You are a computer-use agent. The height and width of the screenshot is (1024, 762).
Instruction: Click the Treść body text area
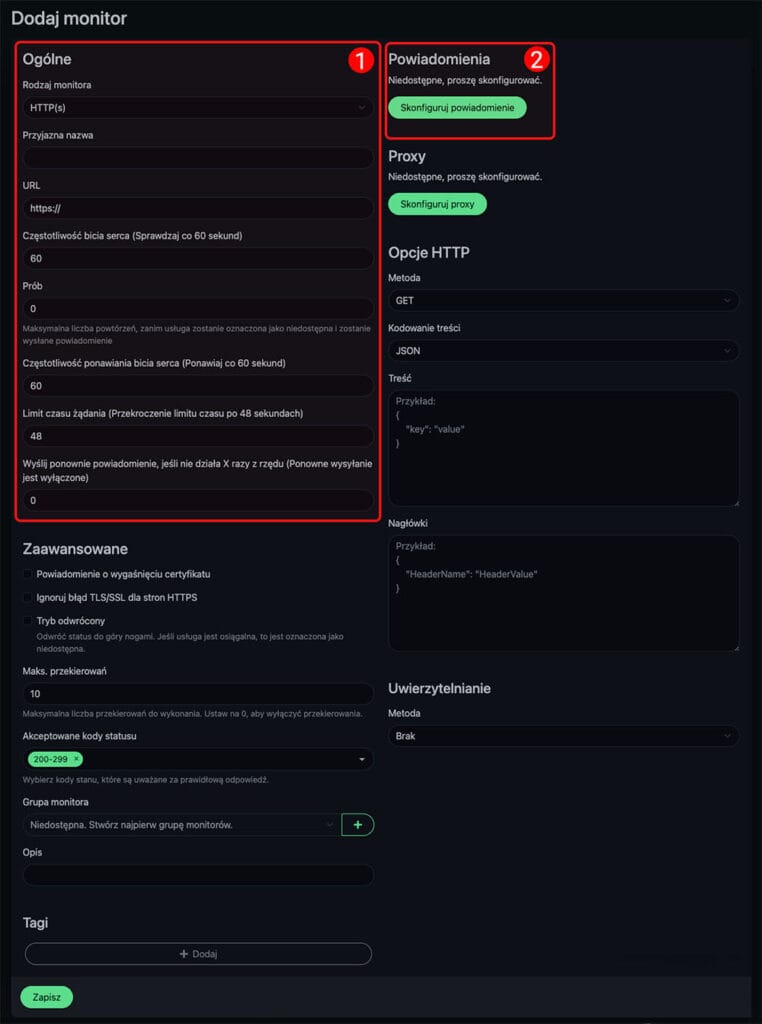pos(563,447)
